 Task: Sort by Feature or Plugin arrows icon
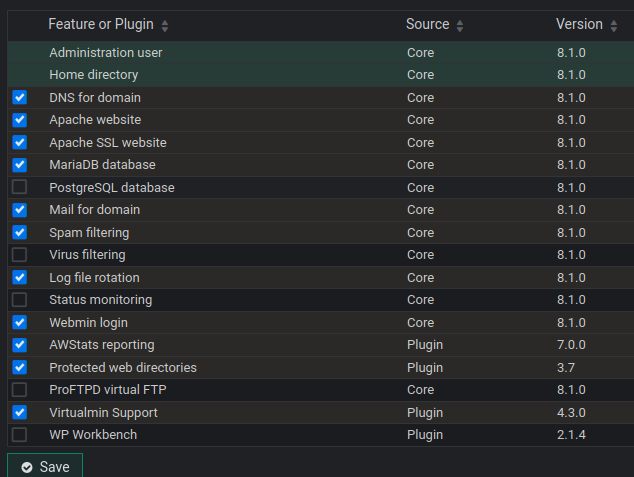165,26
